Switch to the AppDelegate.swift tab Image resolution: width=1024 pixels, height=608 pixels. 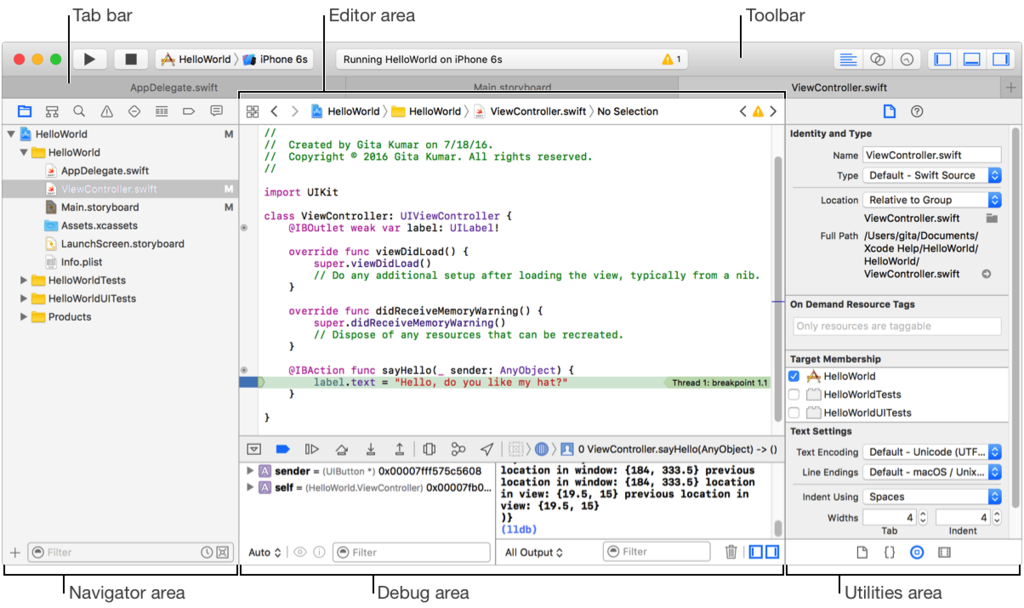click(x=173, y=88)
